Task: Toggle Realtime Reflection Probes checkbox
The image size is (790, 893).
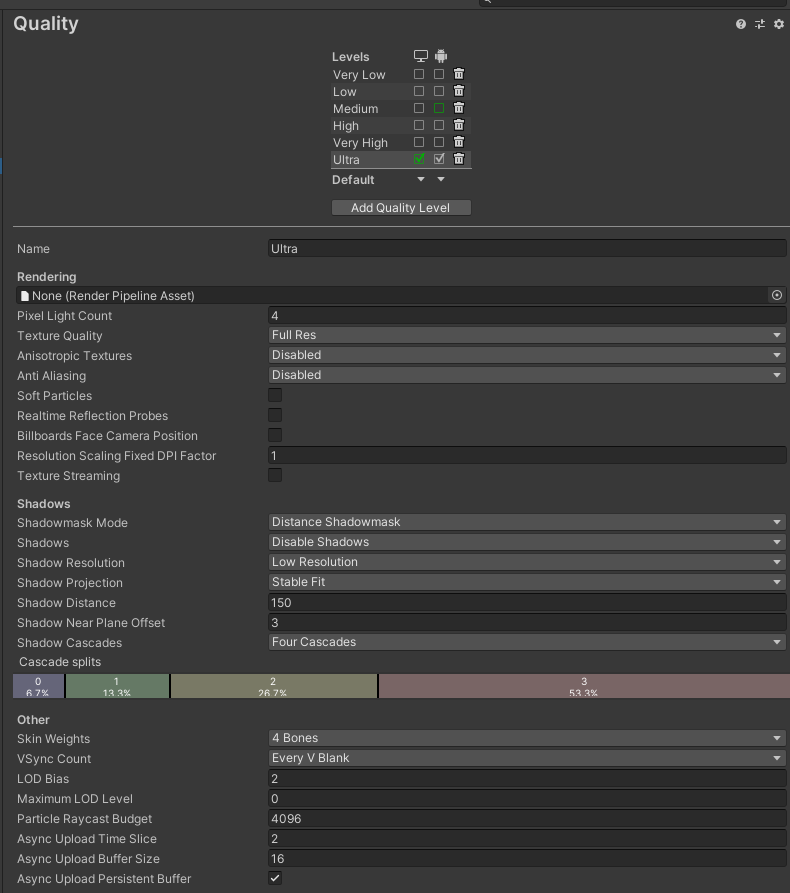Action: click(275, 415)
